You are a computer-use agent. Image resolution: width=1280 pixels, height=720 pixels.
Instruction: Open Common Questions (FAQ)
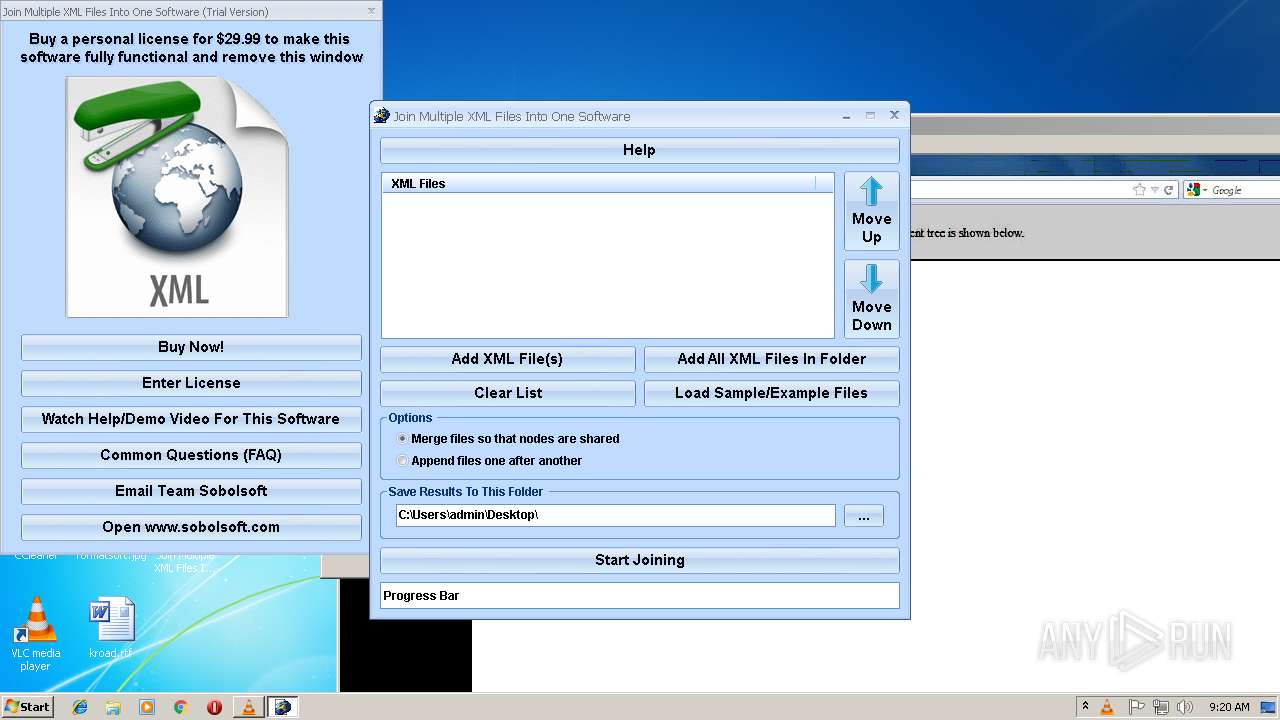pyautogui.click(x=191, y=455)
